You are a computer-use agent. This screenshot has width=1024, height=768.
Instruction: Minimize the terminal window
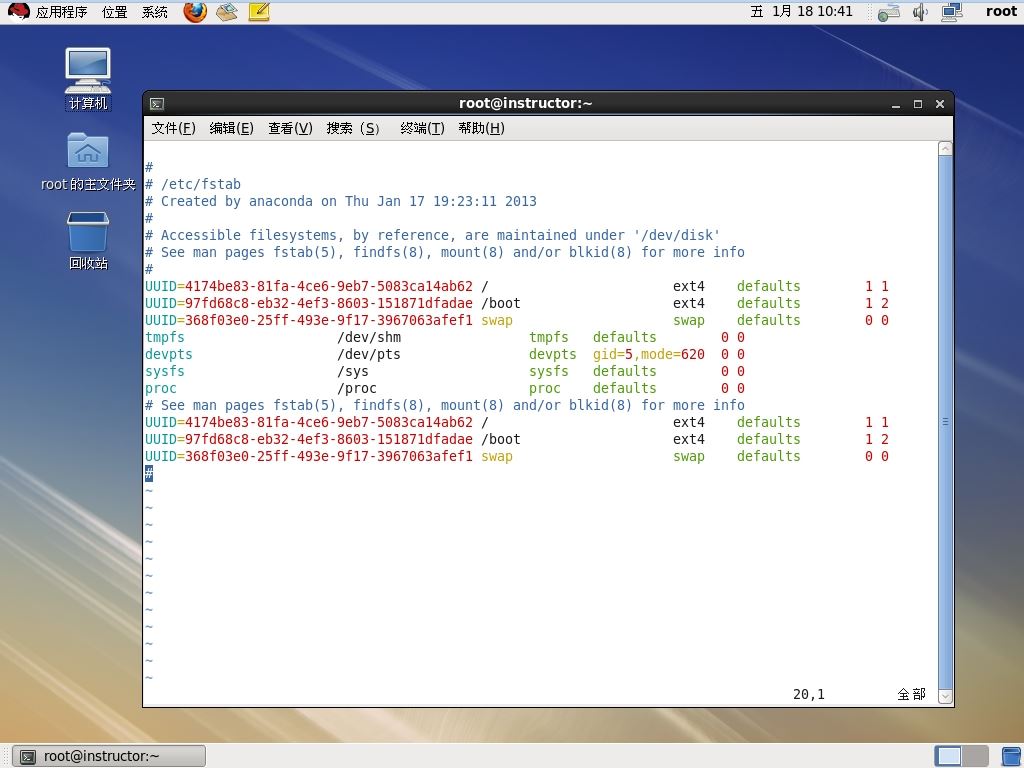(x=896, y=104)
